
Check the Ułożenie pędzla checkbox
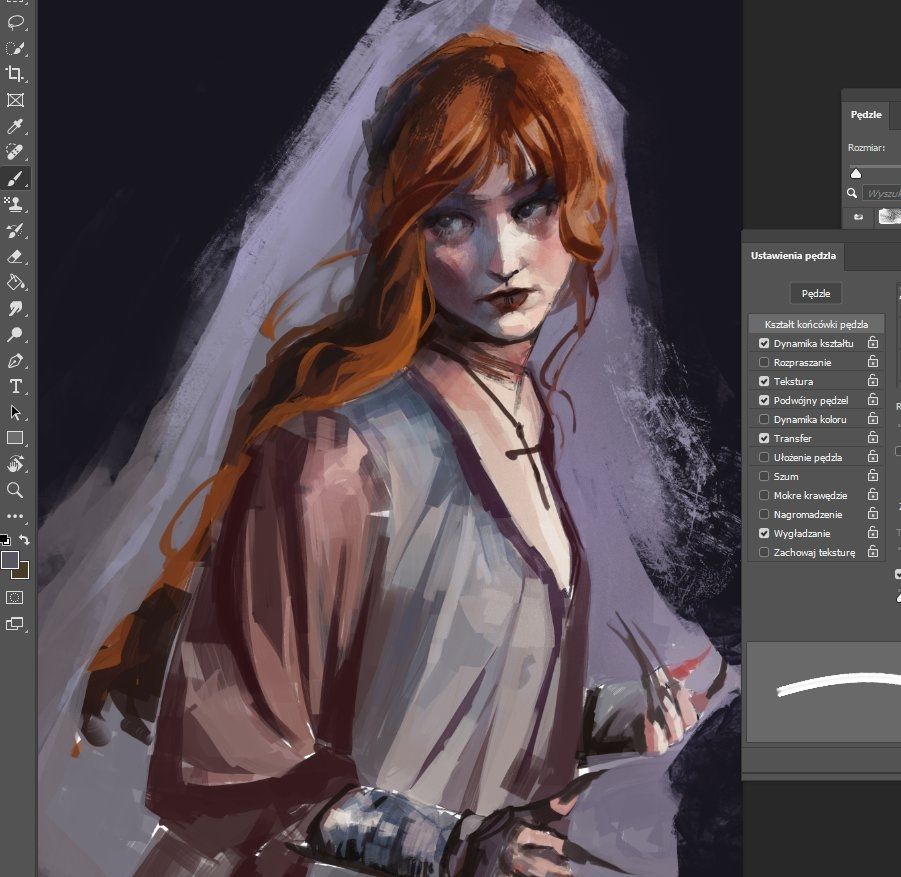point(764,457)
